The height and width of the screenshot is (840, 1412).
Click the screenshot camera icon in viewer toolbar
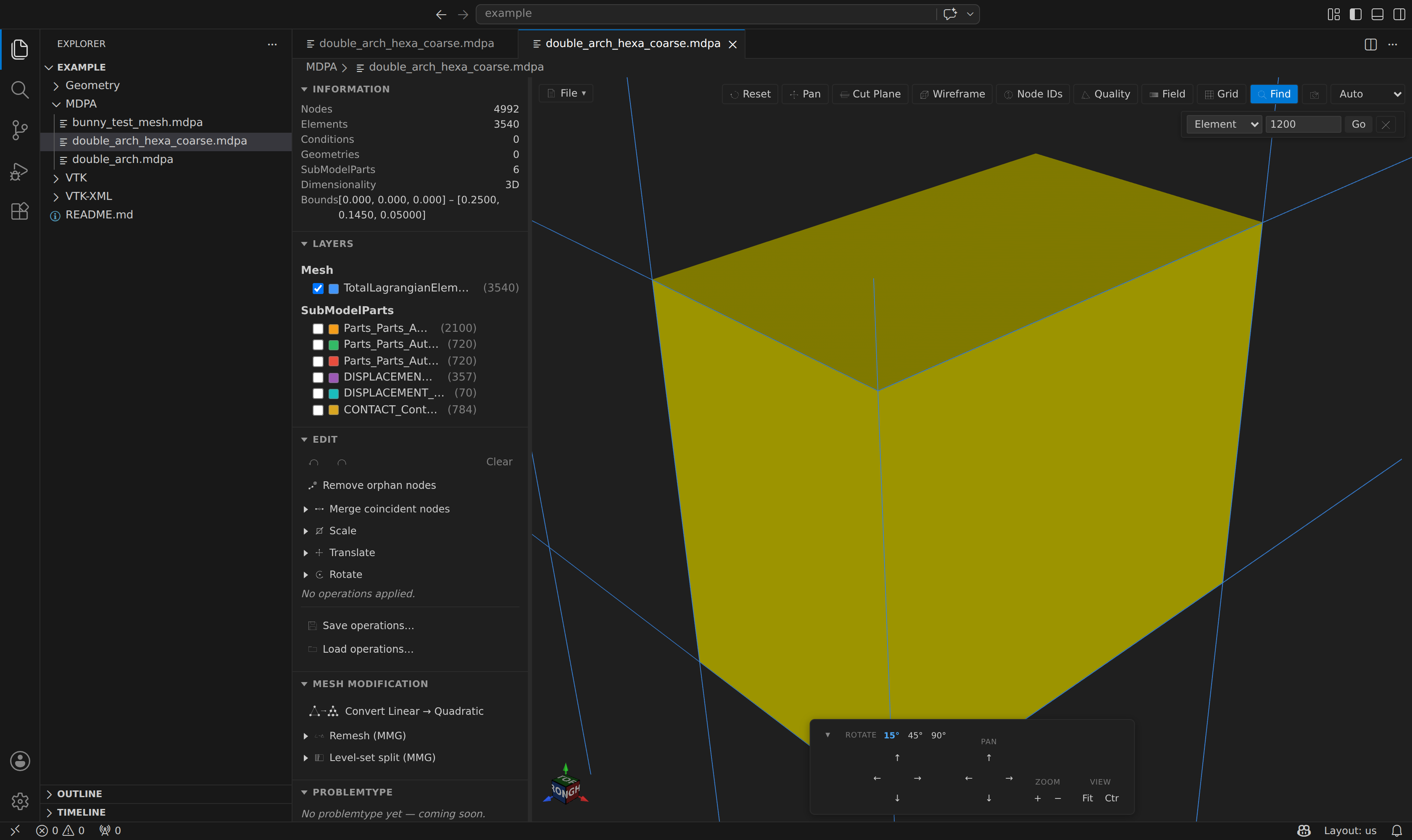pyautogui.click(x=1315, y=94)
